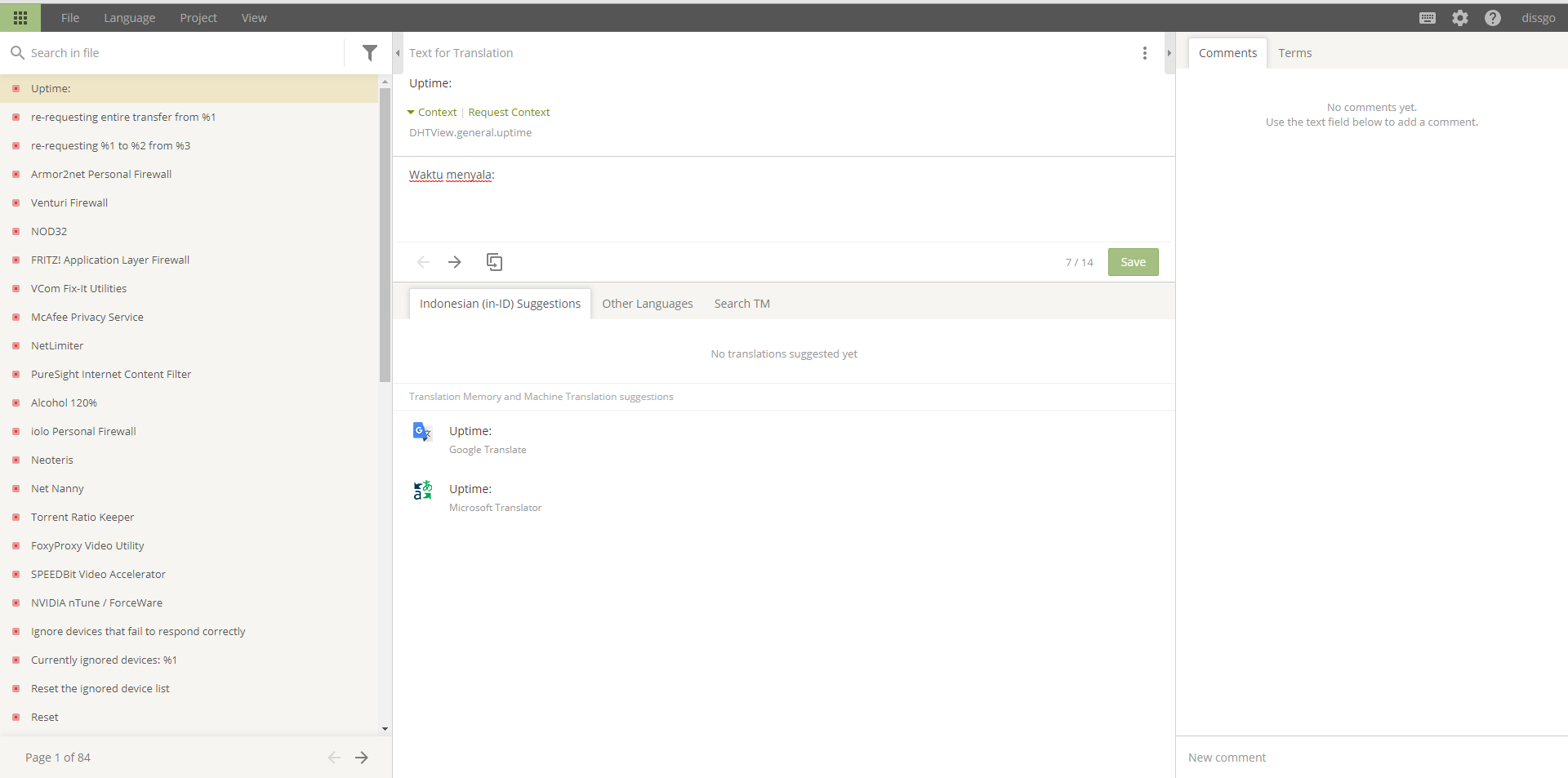The image size is (1568, 778).
Task: Click the search magnifier icon
Action: (17, 53)
